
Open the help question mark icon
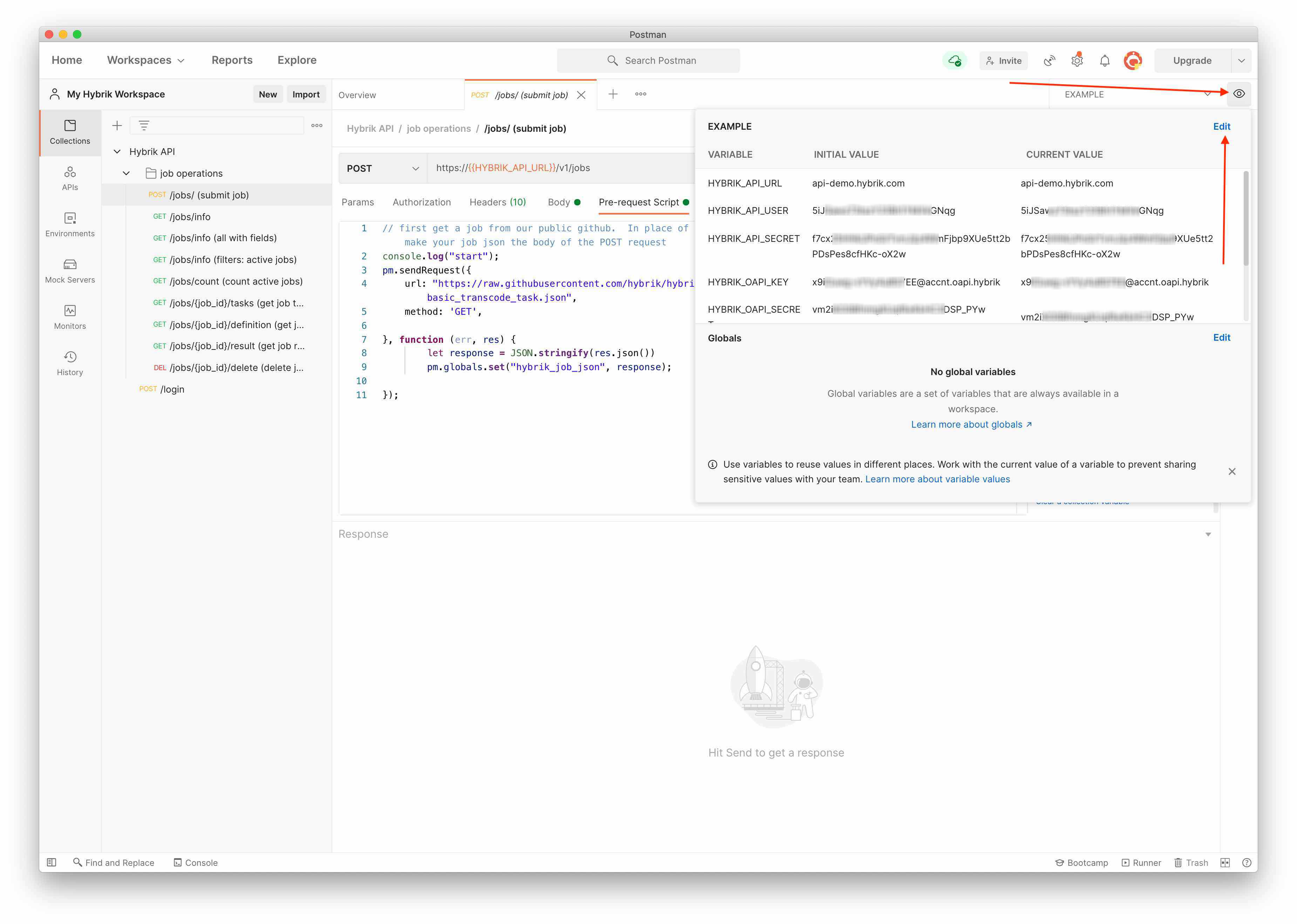click(1247, 863)
